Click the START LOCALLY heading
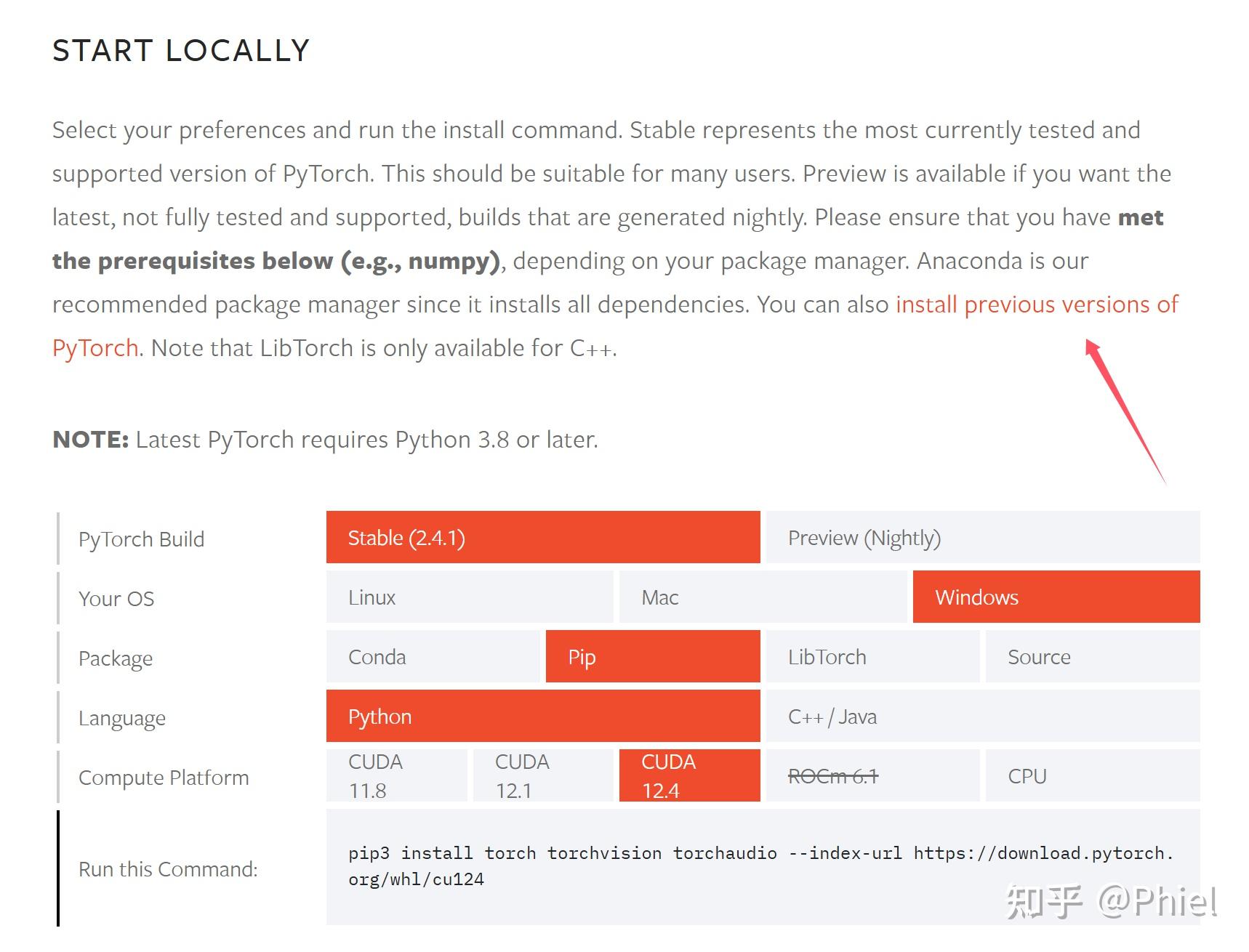1249x952 pixels. tap(181, 51)
